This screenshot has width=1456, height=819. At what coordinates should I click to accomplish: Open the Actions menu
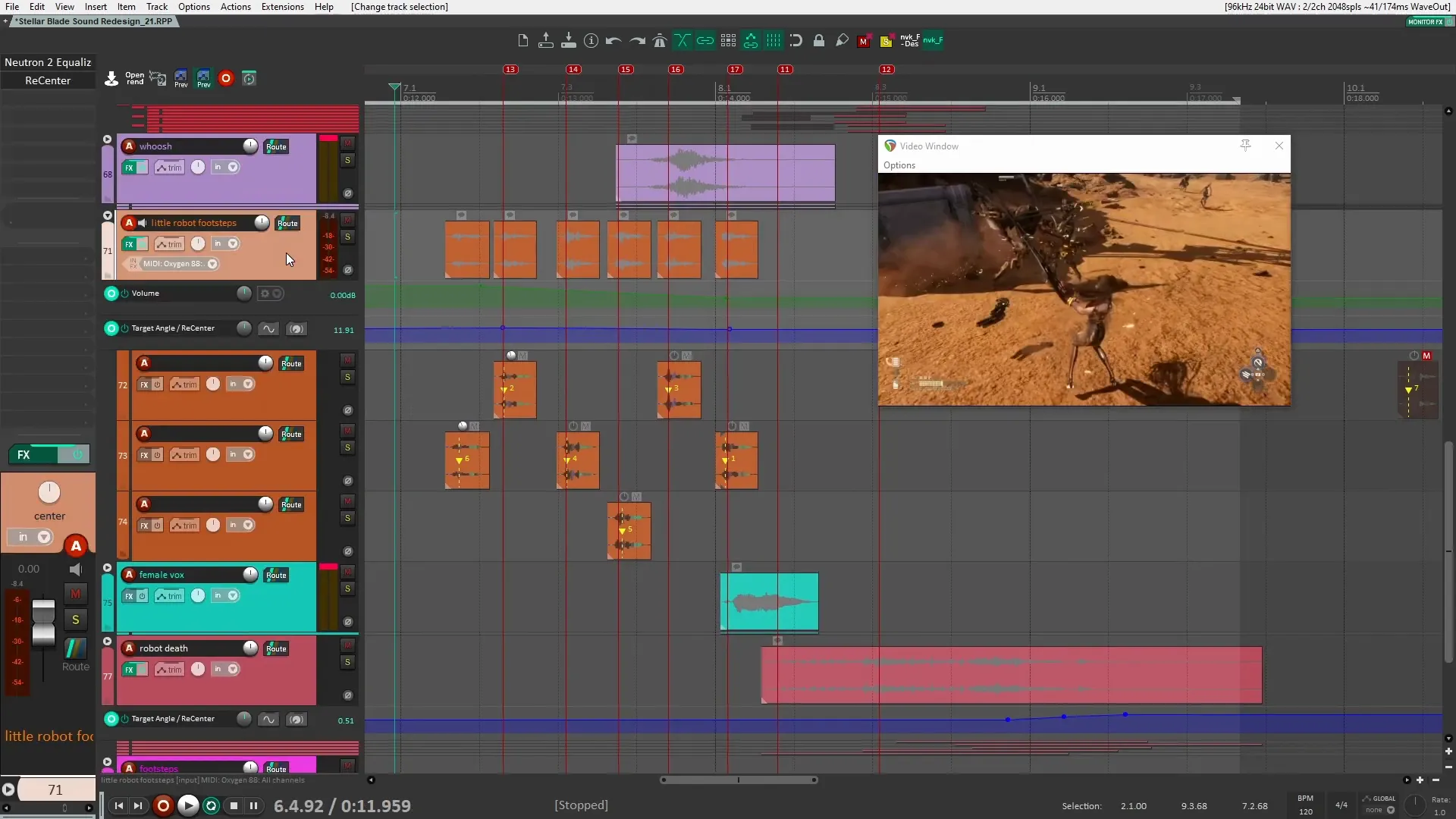[235, 7]
